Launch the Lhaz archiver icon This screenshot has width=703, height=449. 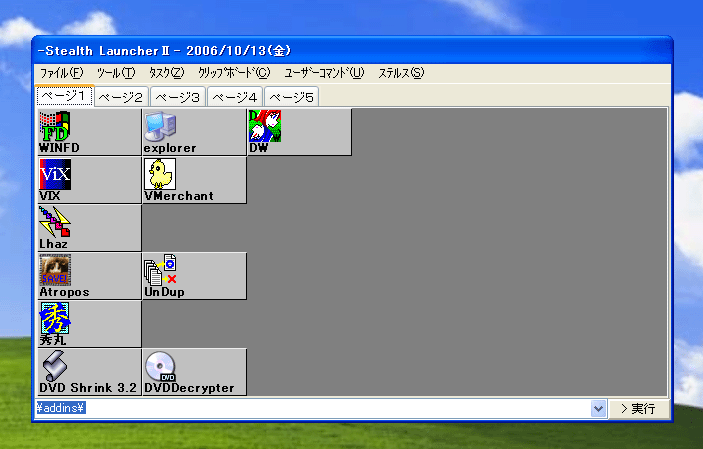[x=89, y=228]
